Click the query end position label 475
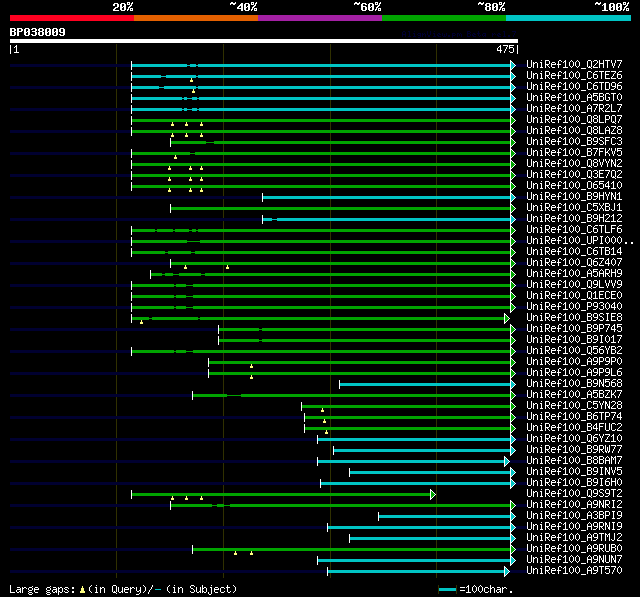Screen dimensions: 640x597 click(505, 49)
